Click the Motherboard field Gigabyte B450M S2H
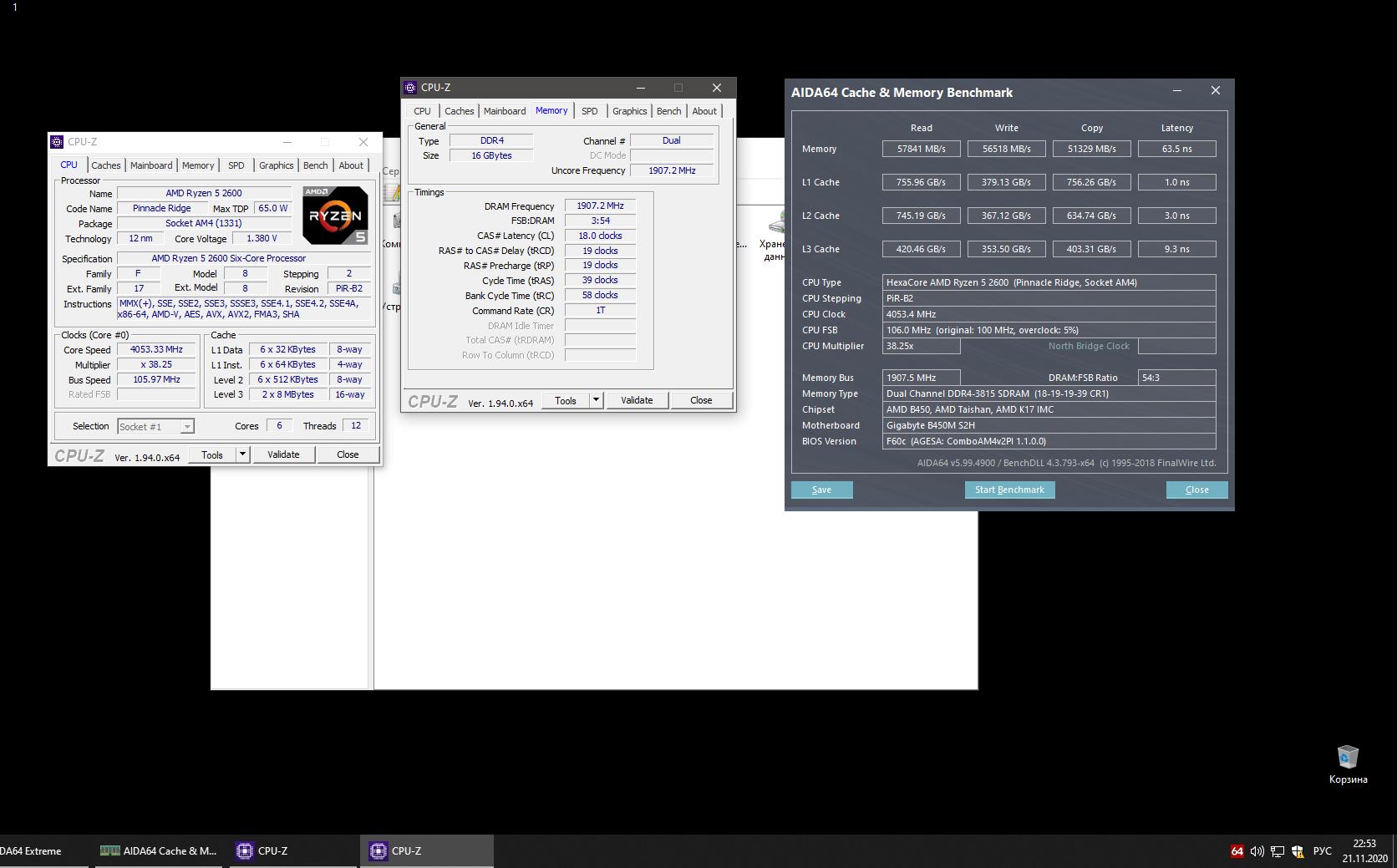Screen dimensions: 1397x868 click(1049, 425)
